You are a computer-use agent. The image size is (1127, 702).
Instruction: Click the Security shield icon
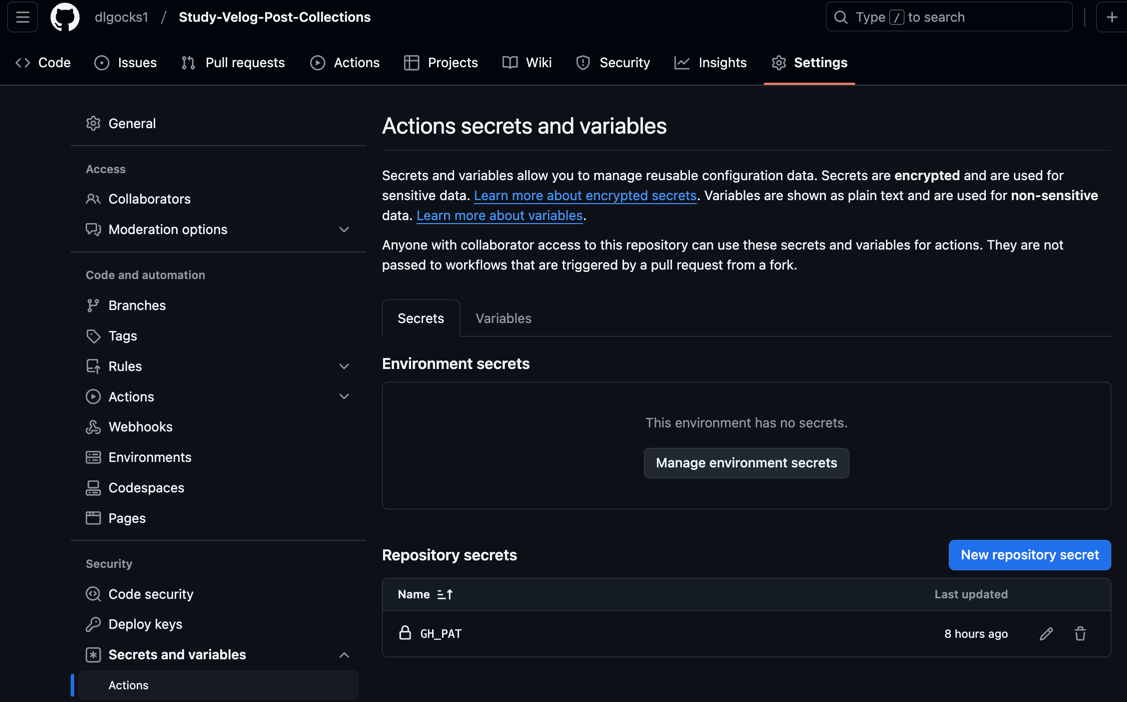[x=583, y=63]
